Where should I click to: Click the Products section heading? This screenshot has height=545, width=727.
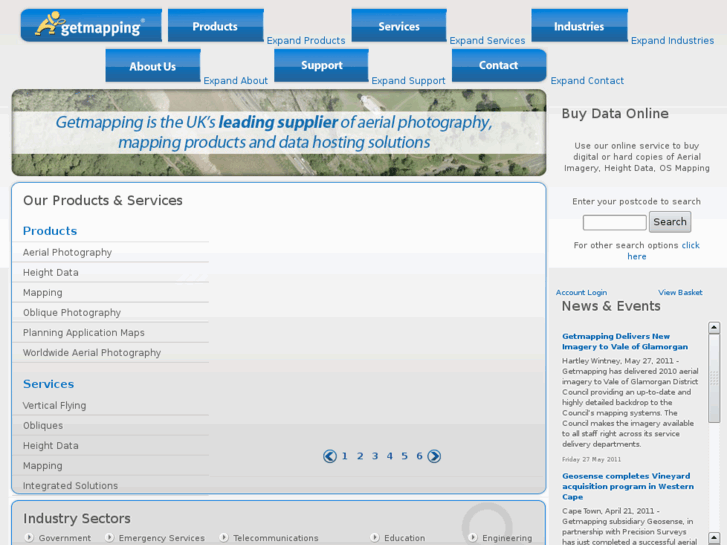[50, 231]
